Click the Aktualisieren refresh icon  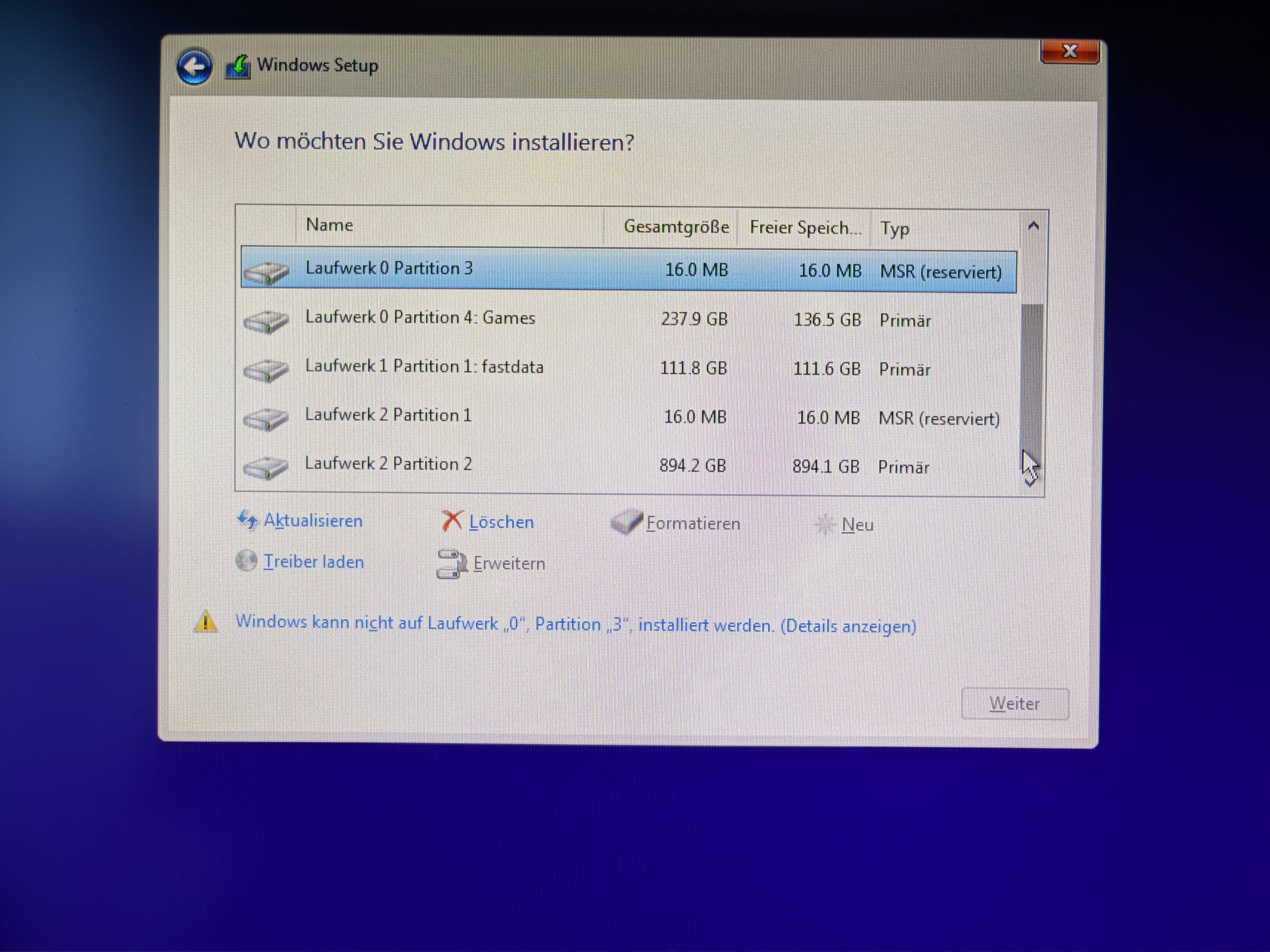click(x=247, y=520)
